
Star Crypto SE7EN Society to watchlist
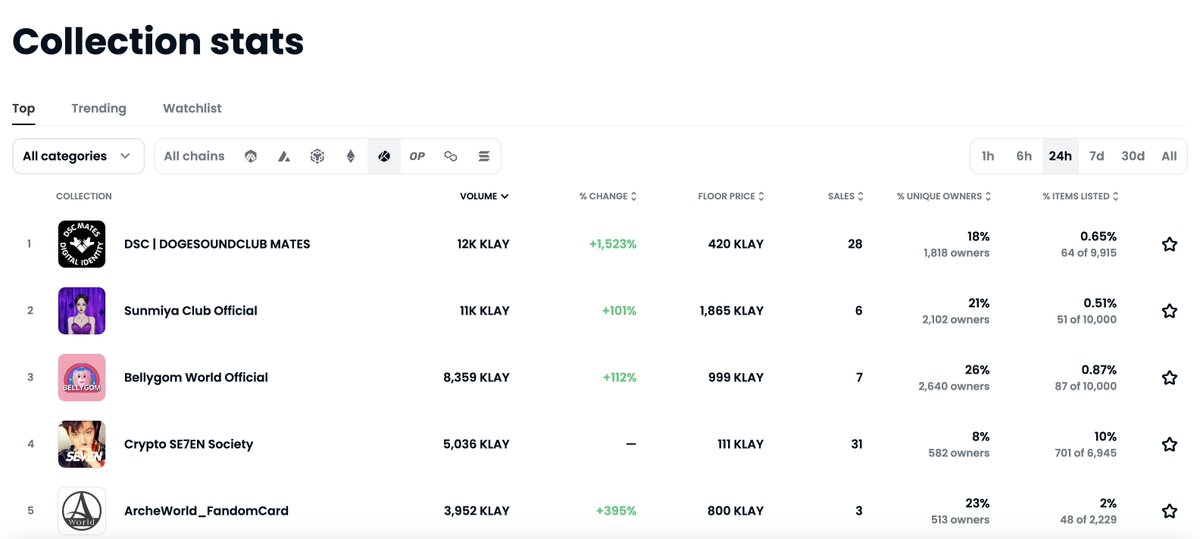point(1169,444)
